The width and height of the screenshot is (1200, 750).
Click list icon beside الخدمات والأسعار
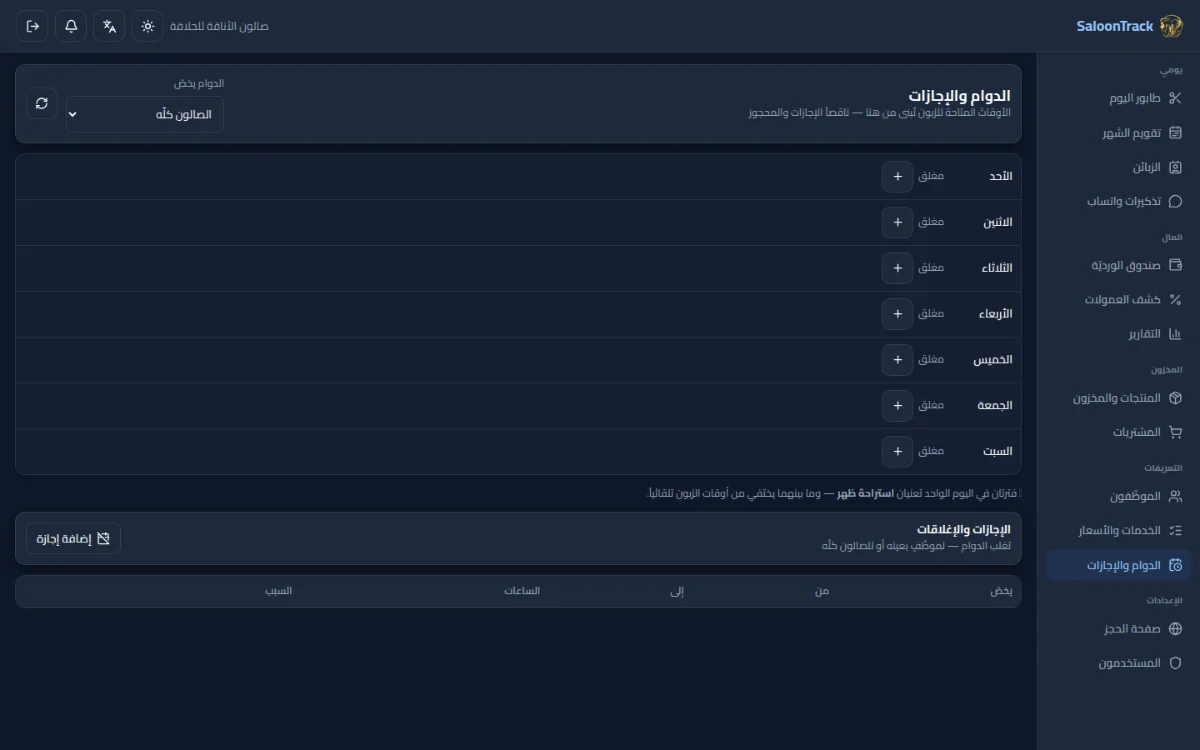coord(1175,530)
